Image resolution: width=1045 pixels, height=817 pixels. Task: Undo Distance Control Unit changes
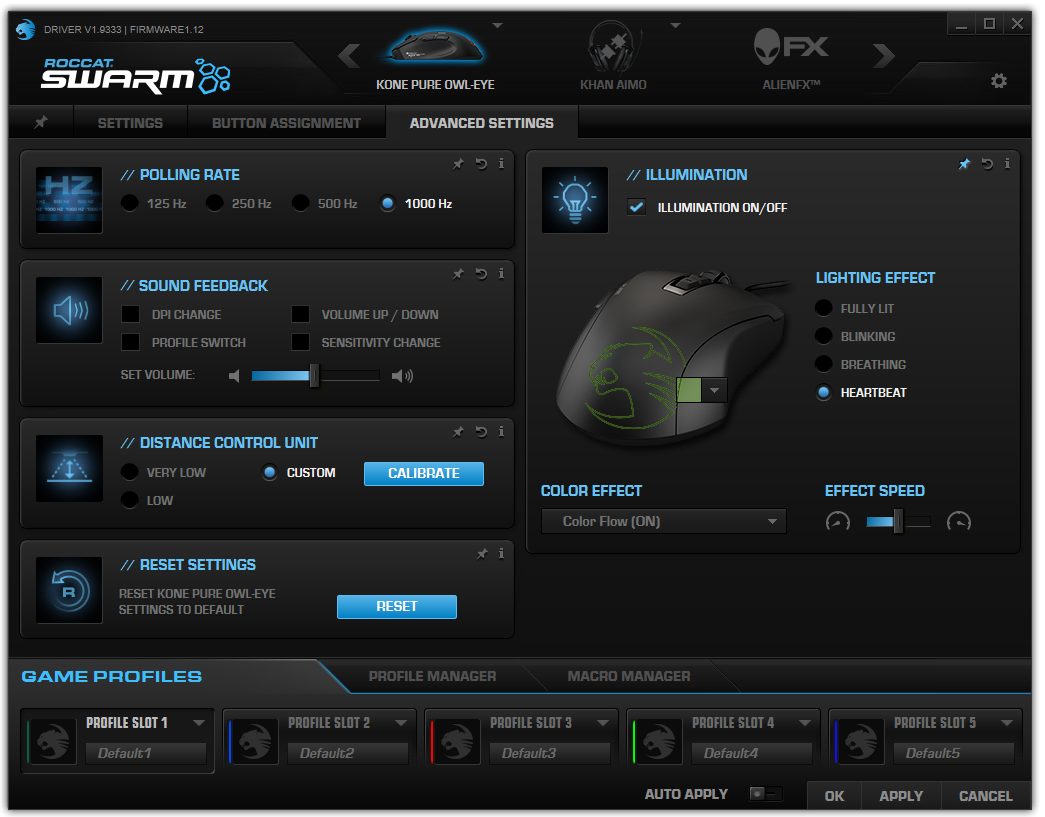pyautogui.click(x=481, y=432)
